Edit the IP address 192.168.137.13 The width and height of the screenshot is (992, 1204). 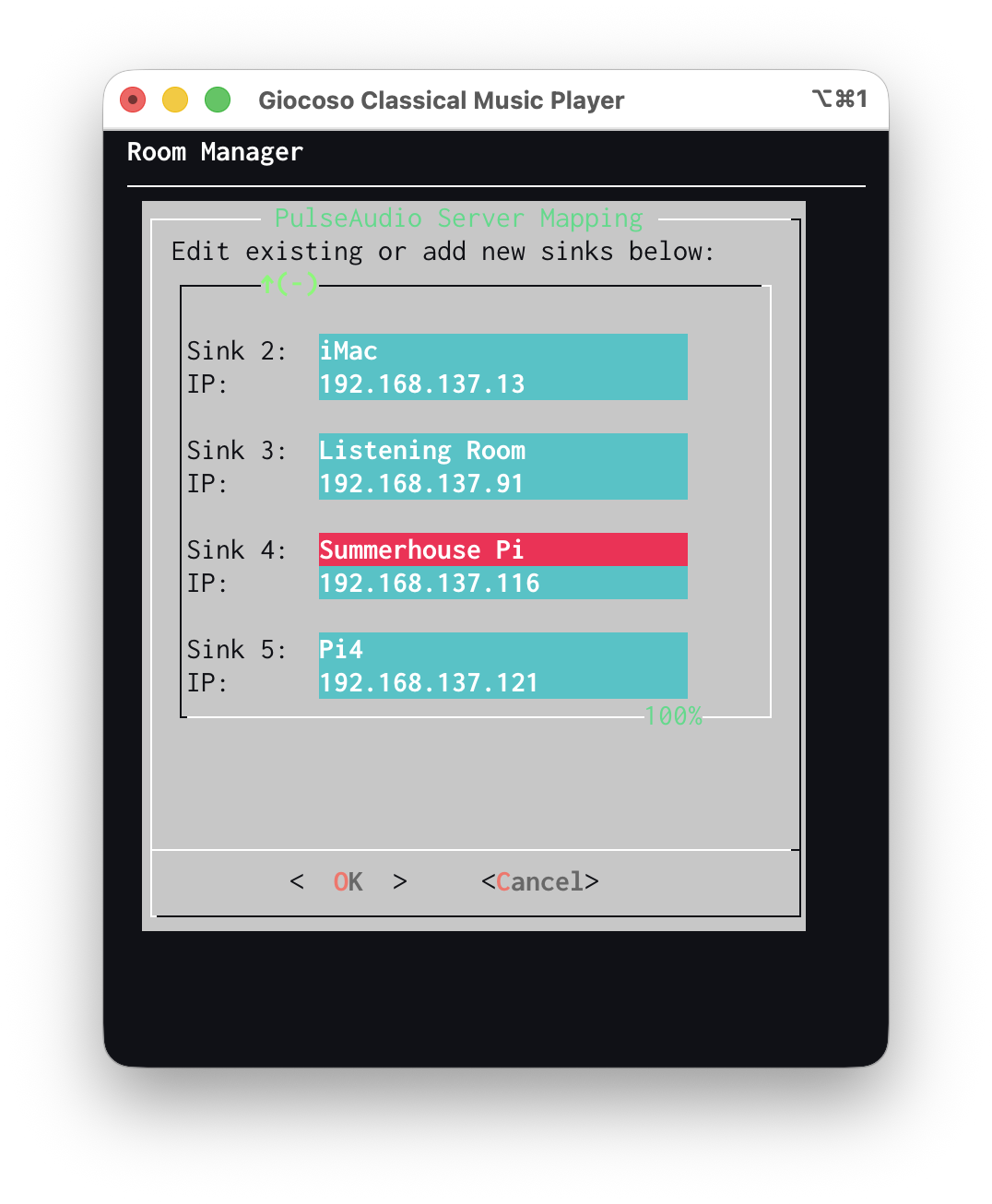[502, 384]
